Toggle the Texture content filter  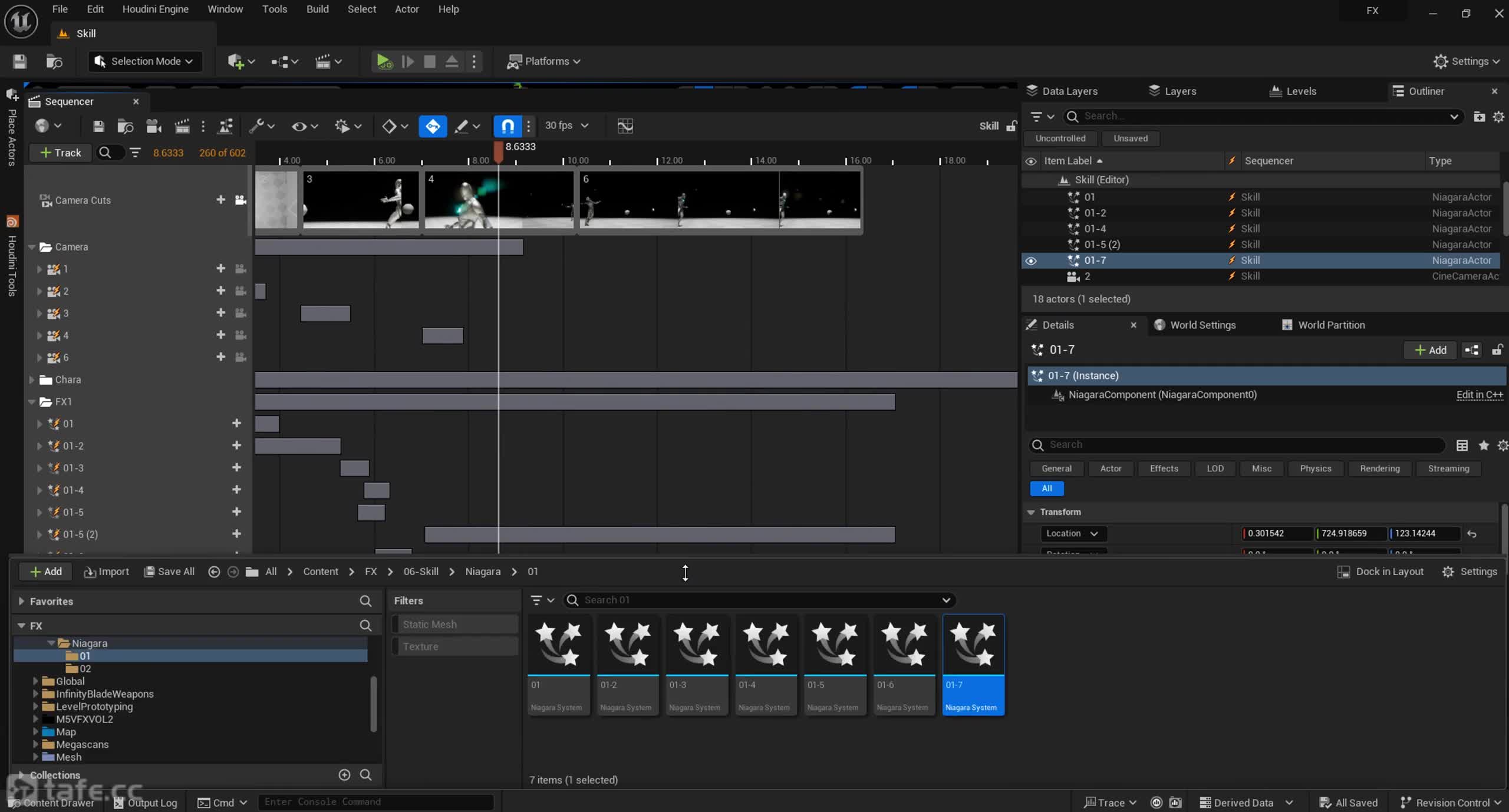pos(455,646)
